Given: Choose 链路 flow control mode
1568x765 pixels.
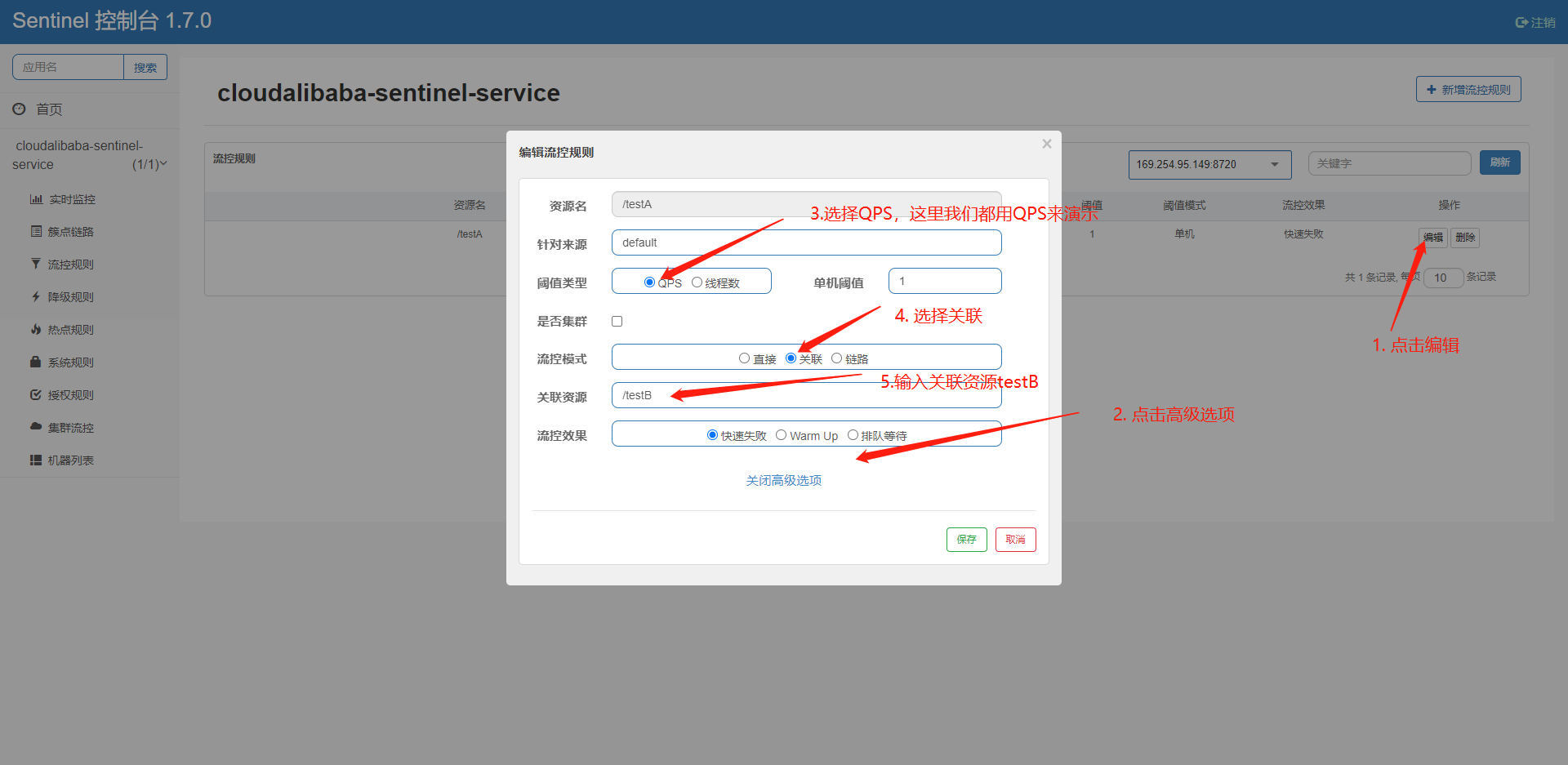Looking at the screenshot, I should (836, 358).
